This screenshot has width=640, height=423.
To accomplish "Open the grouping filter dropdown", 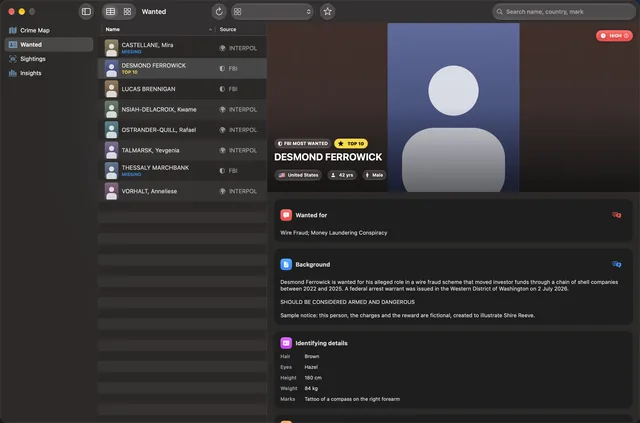I will pyautogui.click(x=272, y=11).
